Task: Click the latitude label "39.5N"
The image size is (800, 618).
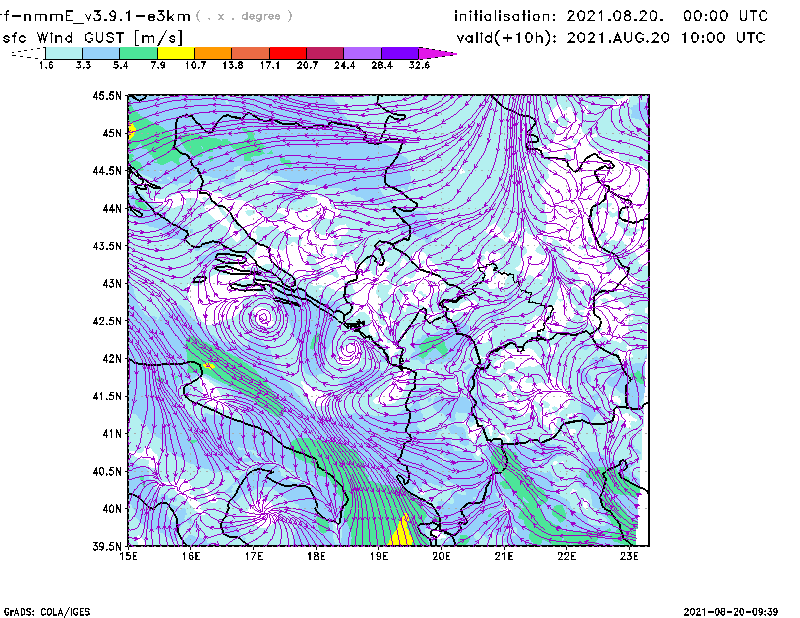Action: (108, 547)
